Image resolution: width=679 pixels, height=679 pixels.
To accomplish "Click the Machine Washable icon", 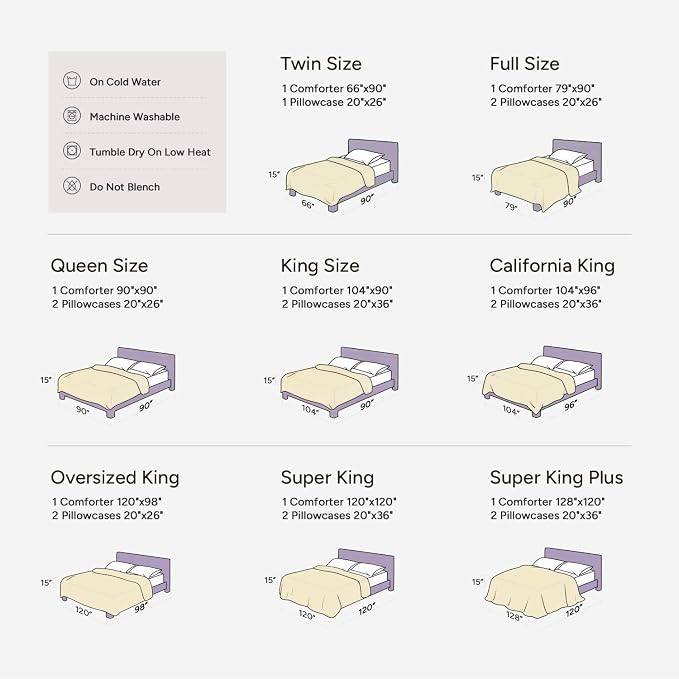I will click(72, 116).
